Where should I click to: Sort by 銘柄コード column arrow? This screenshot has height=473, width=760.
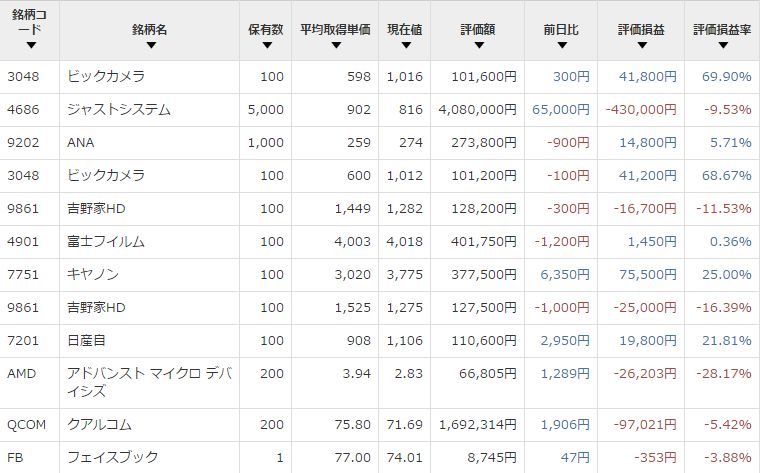click(x=31, y=45)
